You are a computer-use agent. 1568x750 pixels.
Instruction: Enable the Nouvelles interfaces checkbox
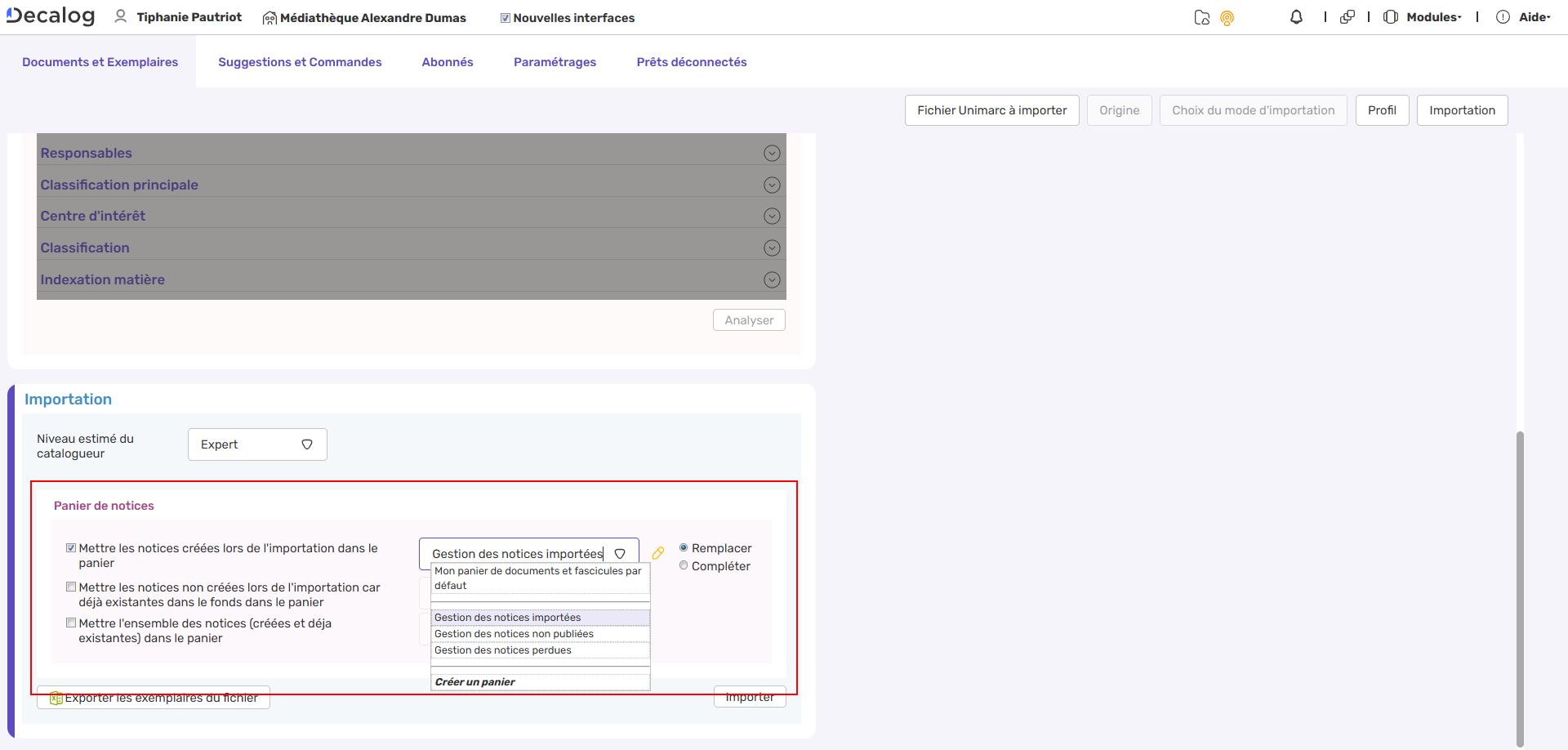point(506,16)
